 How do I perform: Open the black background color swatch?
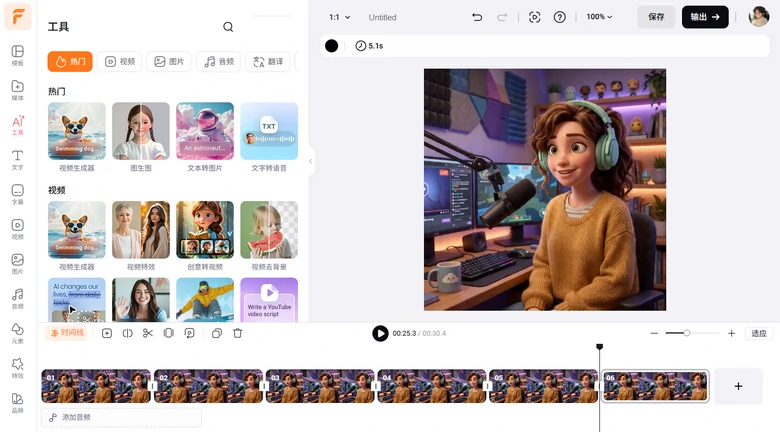coord(332,46)
